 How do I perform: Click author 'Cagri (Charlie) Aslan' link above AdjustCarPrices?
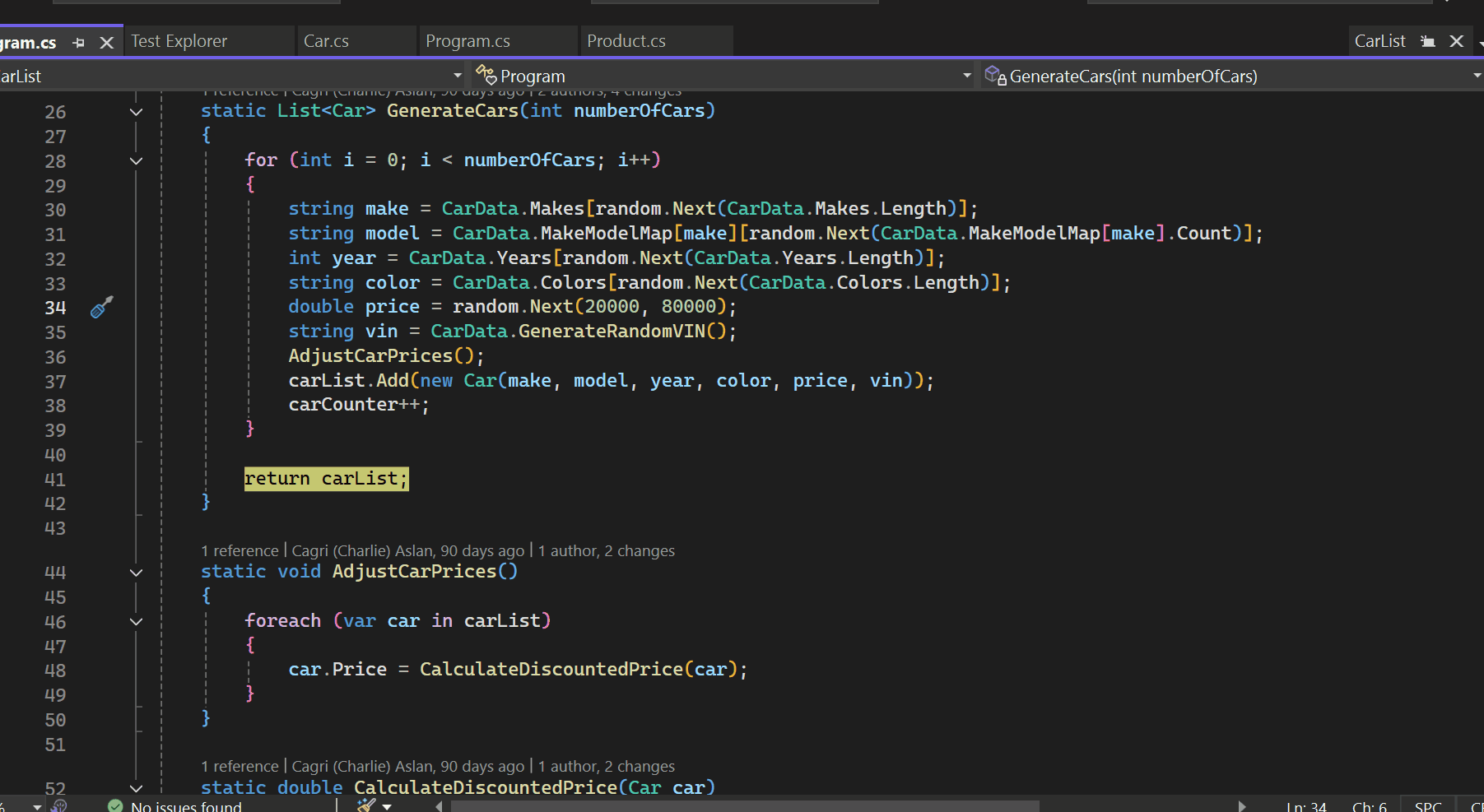(407, 550)
